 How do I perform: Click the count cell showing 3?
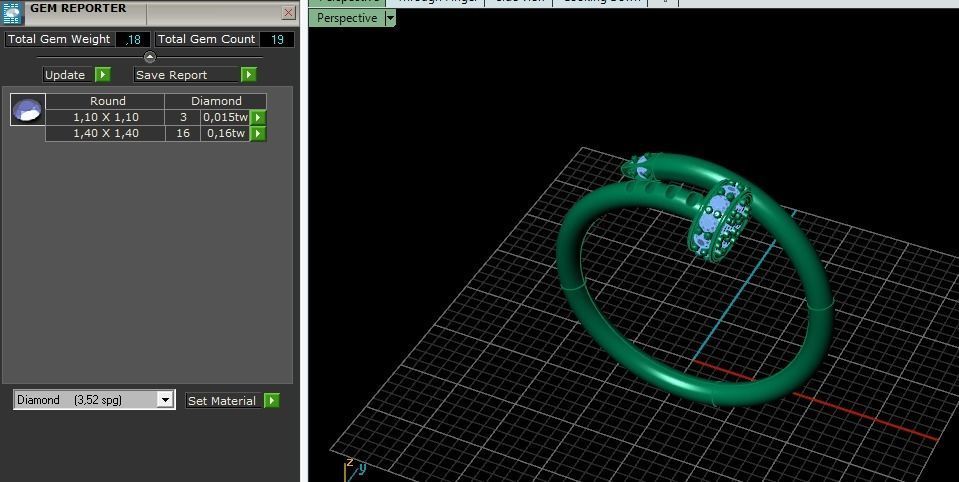183,117
